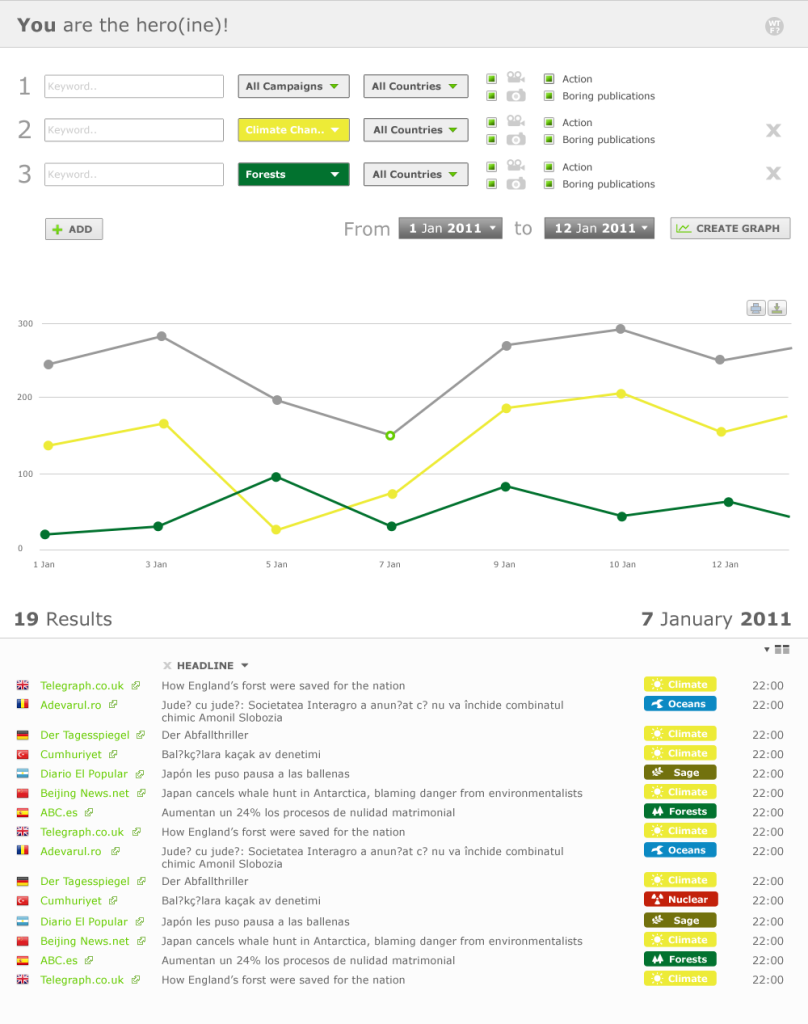Click the video camera icon in row 2
Screen dimensions: 808x1024
(x=516, y=121)
